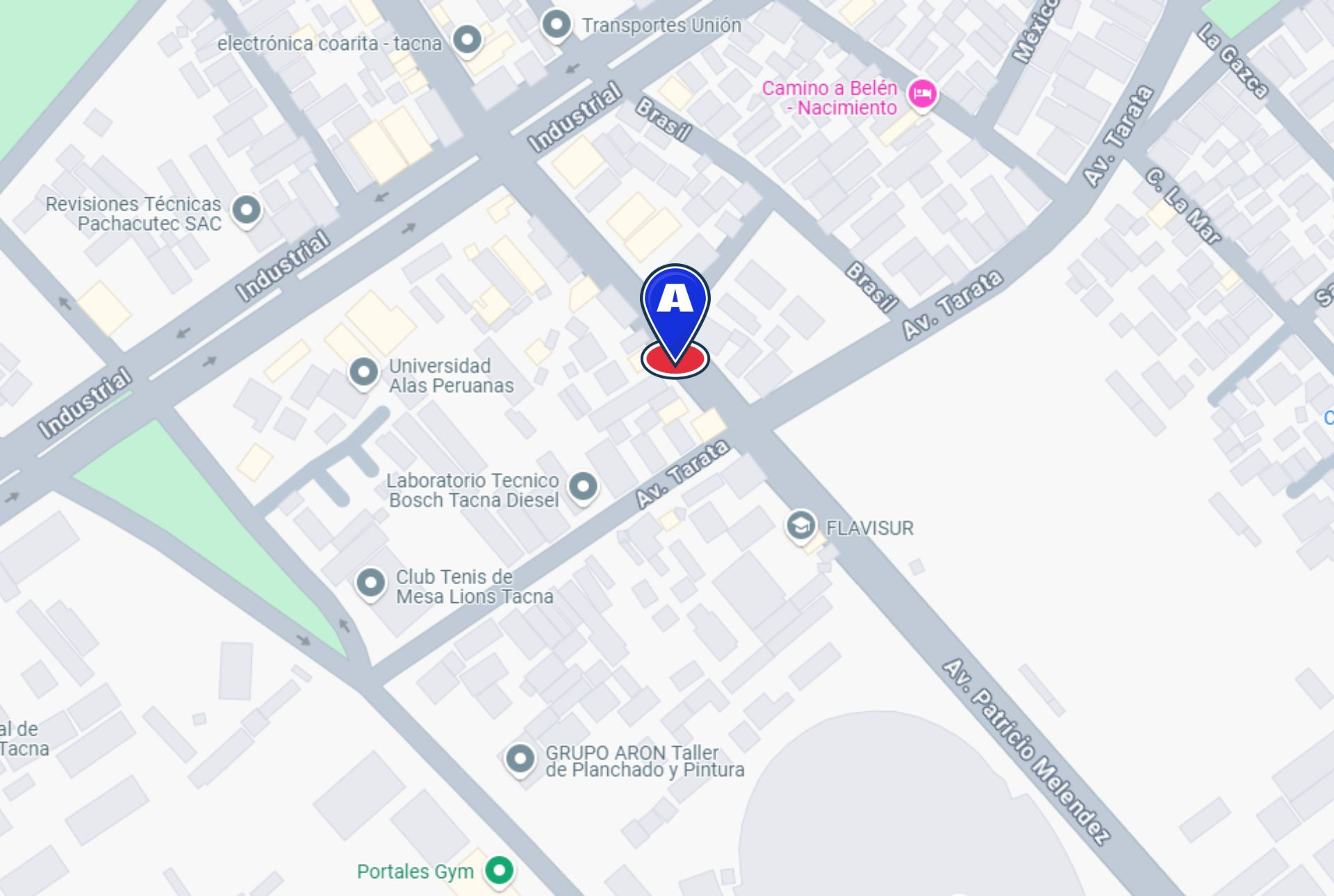Screen dimensions: 1334x896
Task: Click the Av. Patricio Melendez street label
Action: [1026, 751]
